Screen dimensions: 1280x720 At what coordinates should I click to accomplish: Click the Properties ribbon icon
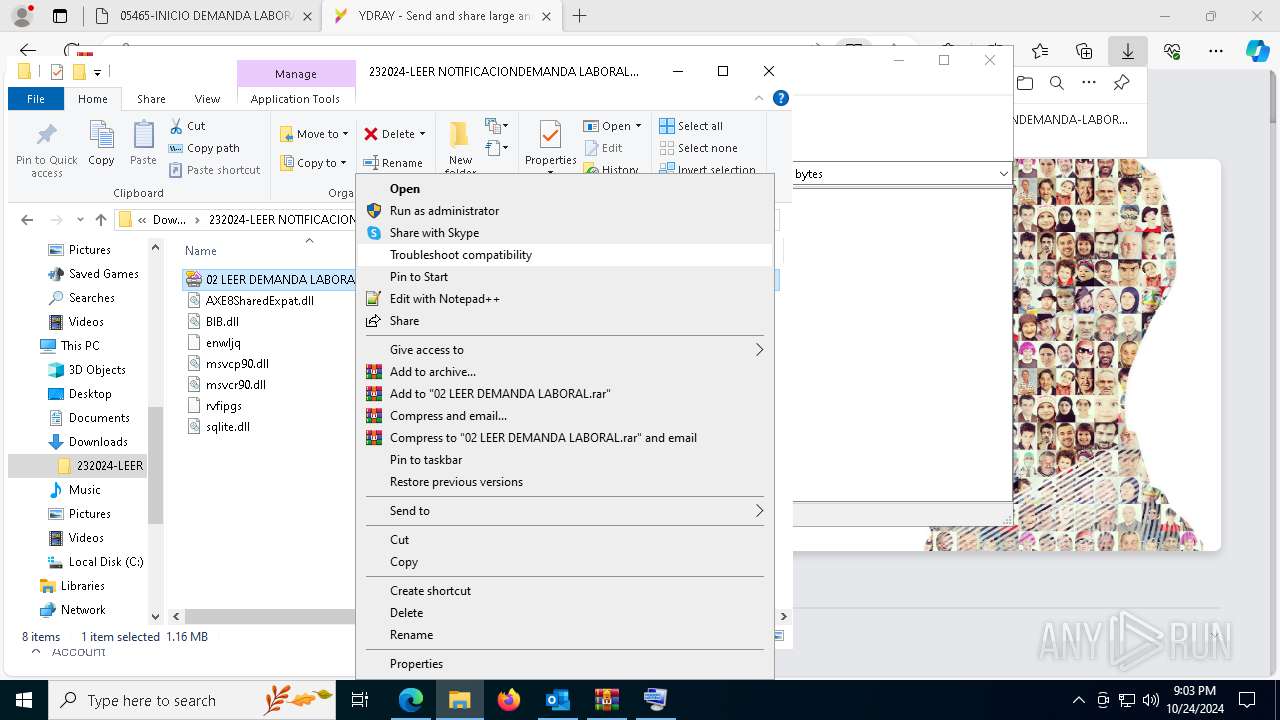point(550,146)
